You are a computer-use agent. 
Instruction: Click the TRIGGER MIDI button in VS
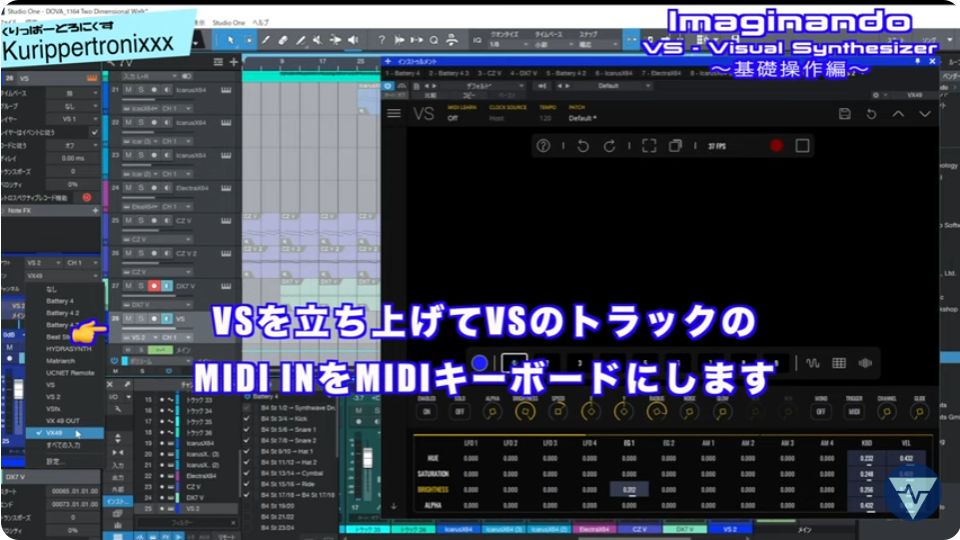[854, 411]
